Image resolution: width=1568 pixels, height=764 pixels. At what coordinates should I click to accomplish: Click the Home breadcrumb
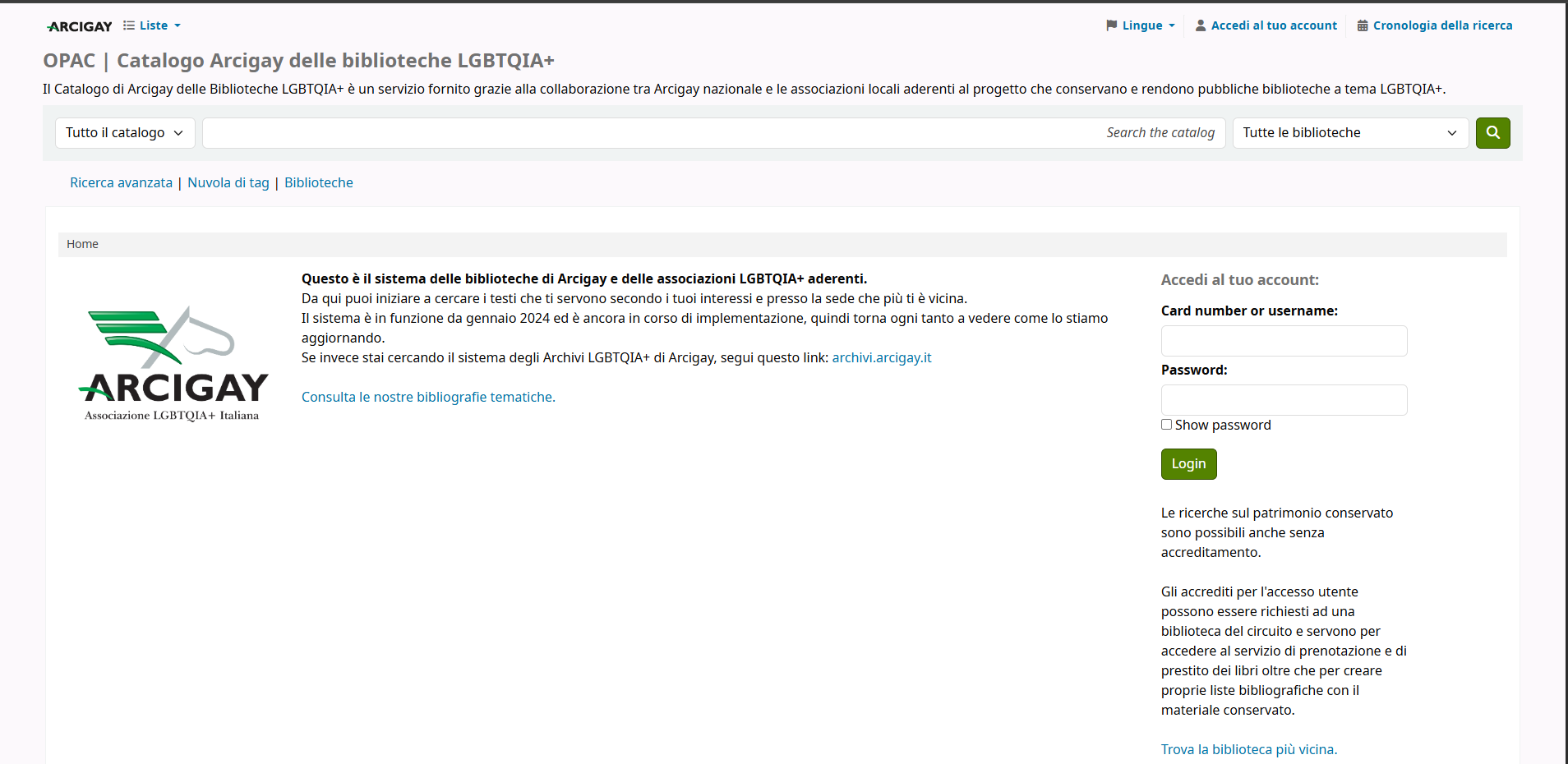click(82, 244)
